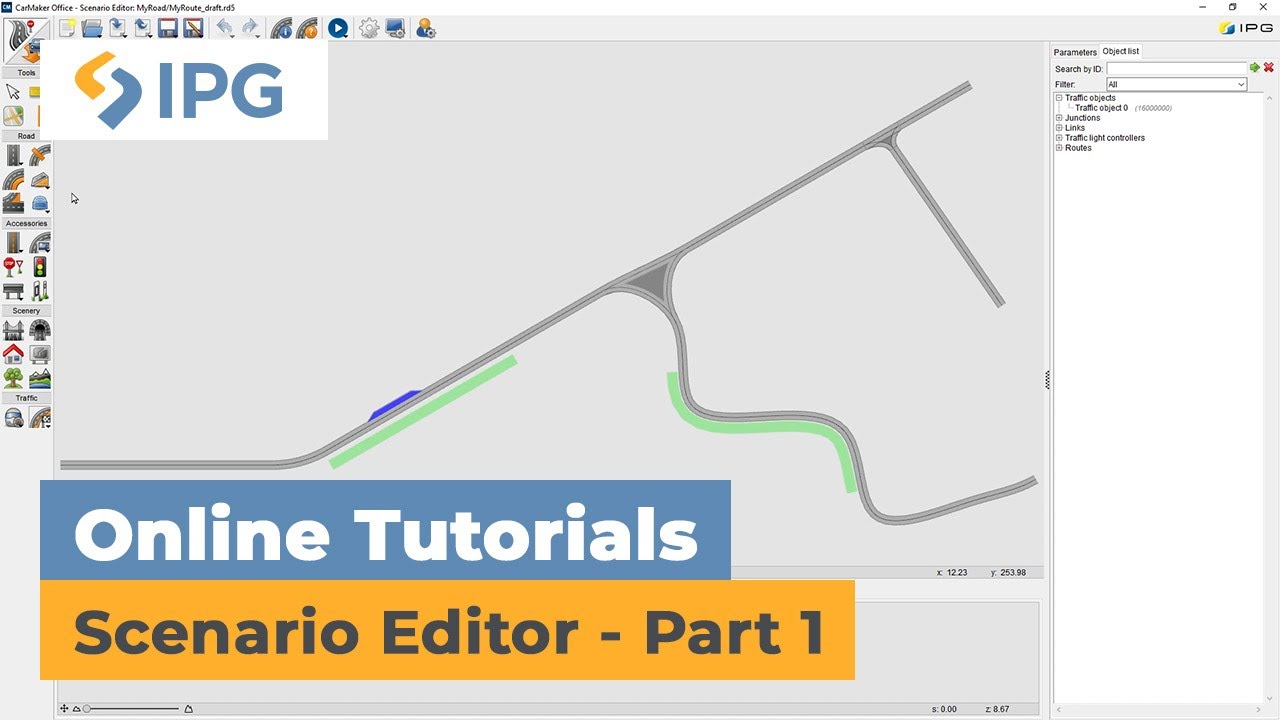The image size is (1280, 720).
Task: Select the bridge scenery tool
Action: point(14,330)
